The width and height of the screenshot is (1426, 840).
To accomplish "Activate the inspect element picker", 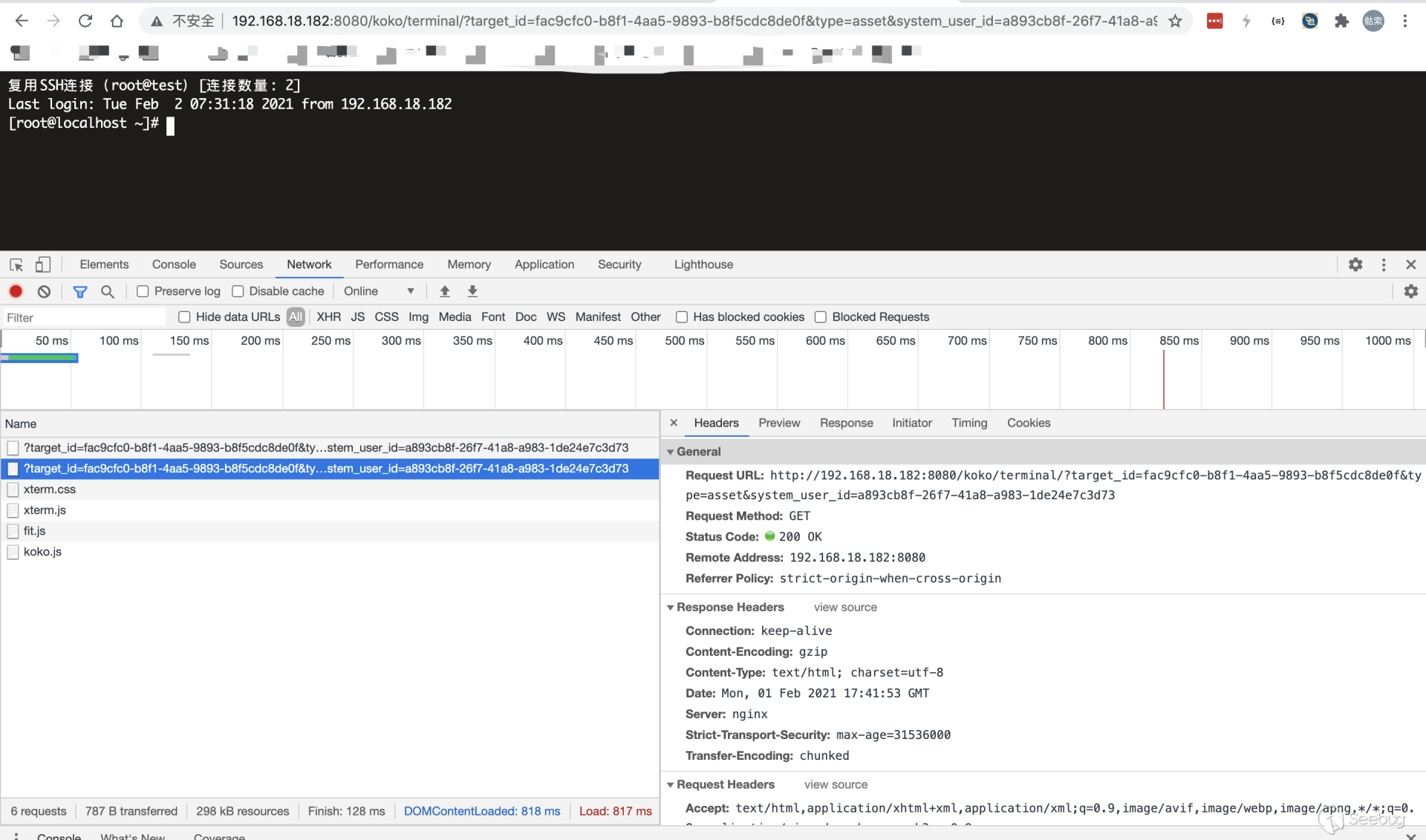I will pos(16,264).
